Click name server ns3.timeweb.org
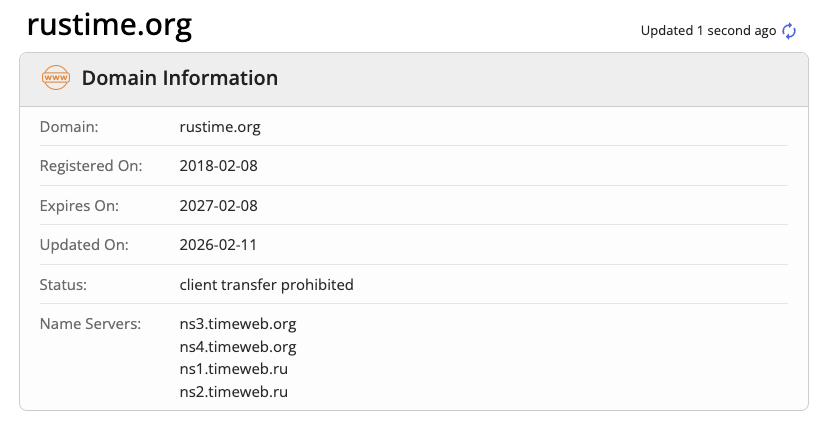 tap(238, 324)
